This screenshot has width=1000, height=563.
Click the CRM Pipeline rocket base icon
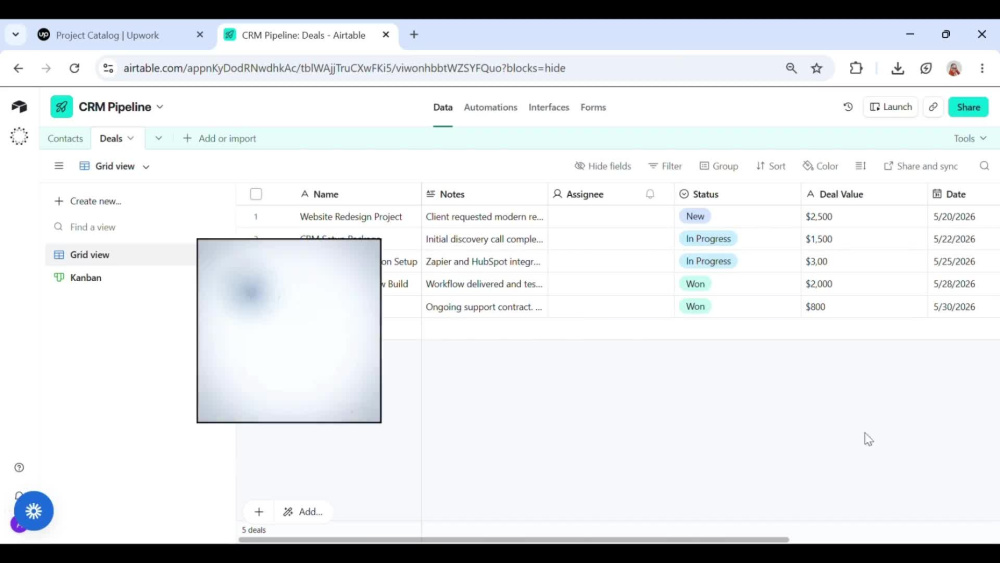tap(62, 107)
